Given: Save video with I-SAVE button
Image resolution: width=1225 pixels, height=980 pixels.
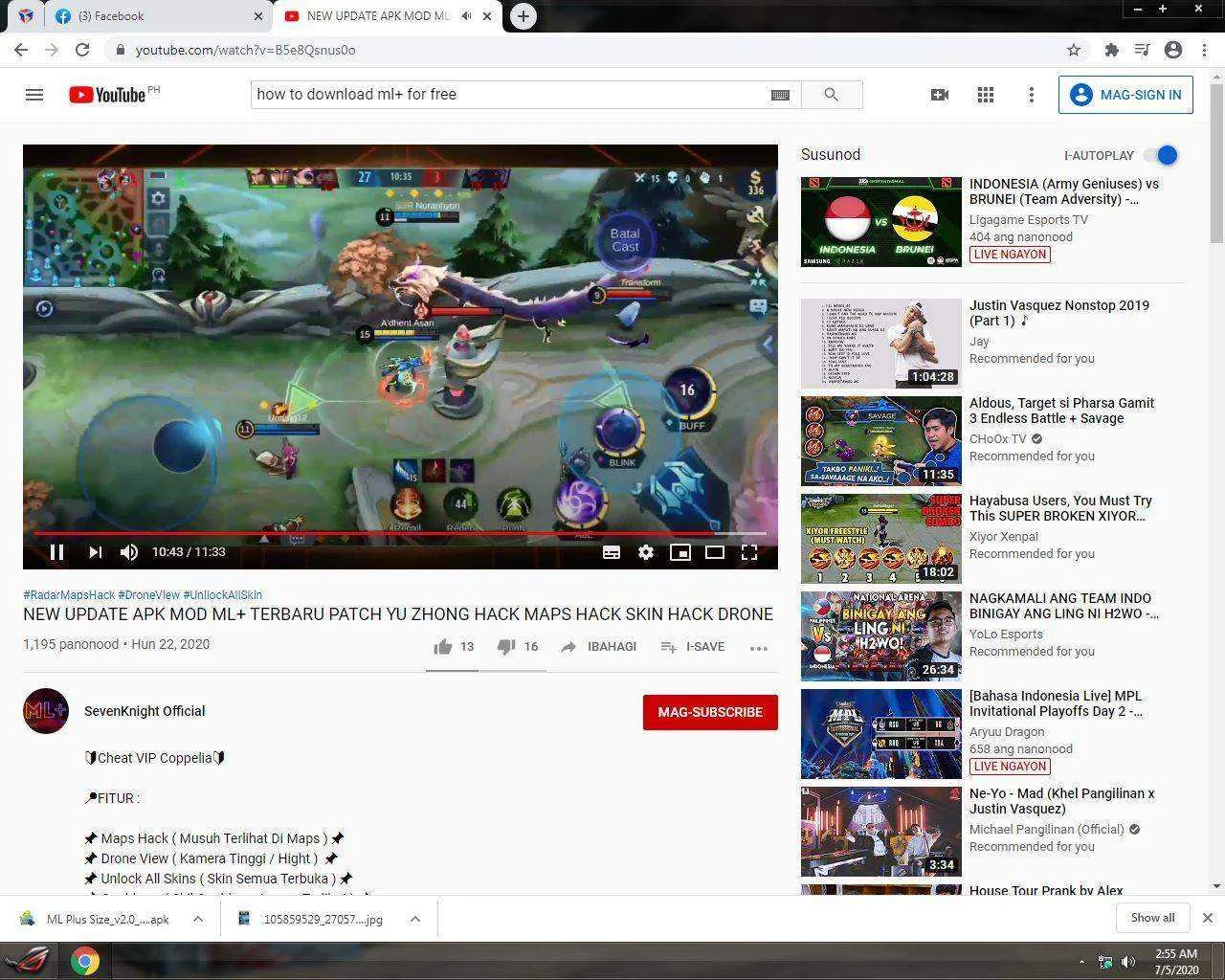Looking at the screenshot, I should [x=692, y=647].
